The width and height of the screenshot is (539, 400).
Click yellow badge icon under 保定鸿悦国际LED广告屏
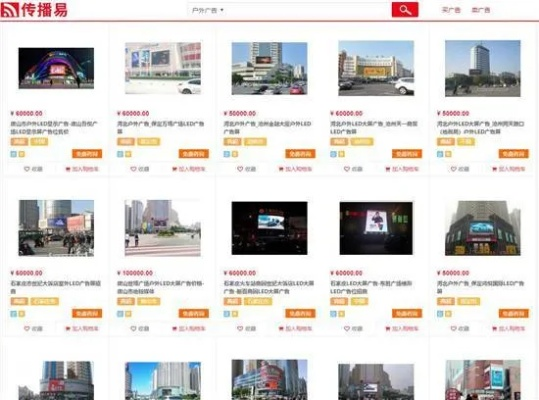448,314
